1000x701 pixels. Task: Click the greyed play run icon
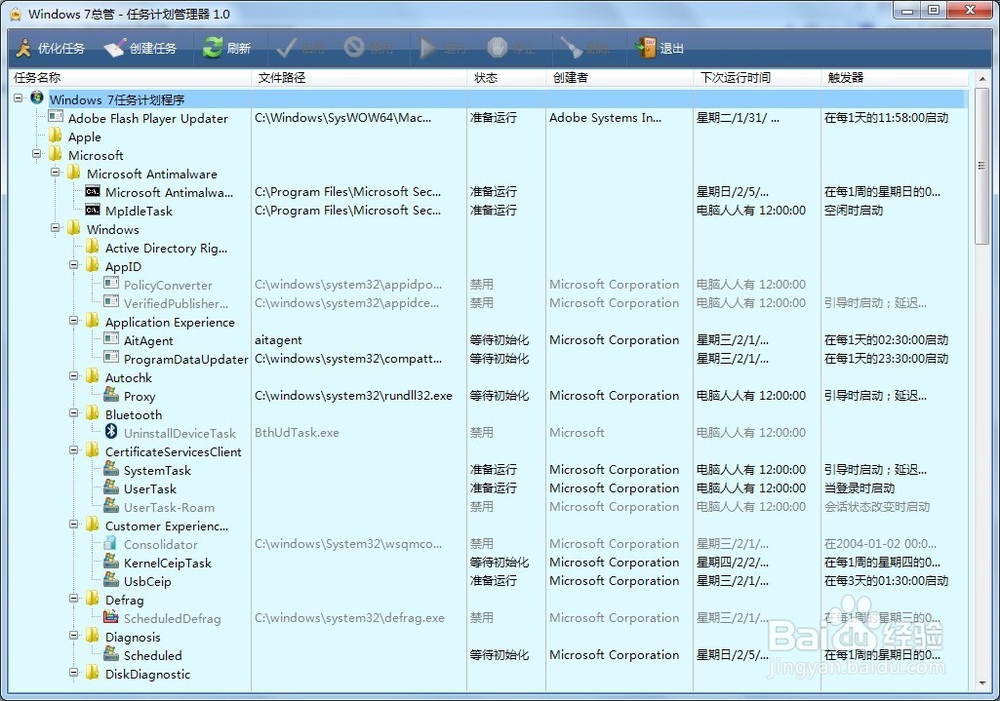tap(427, 48)
